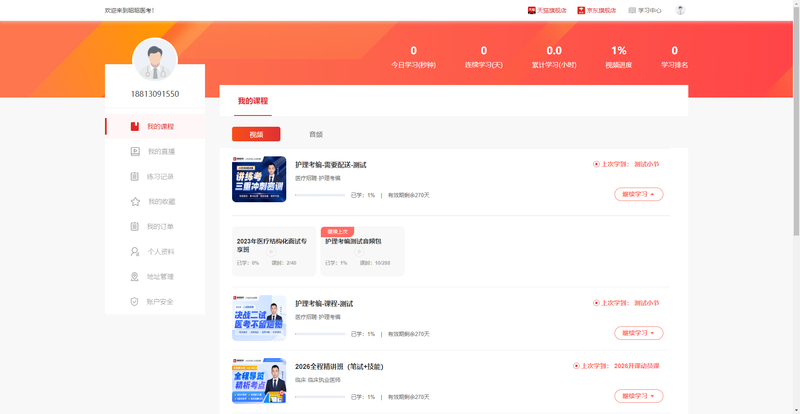This screenshot has width=800, height=414.
Task: Open the 护理考编测试音频包 card
Action: pyautogui.click(x=363, y=252)
